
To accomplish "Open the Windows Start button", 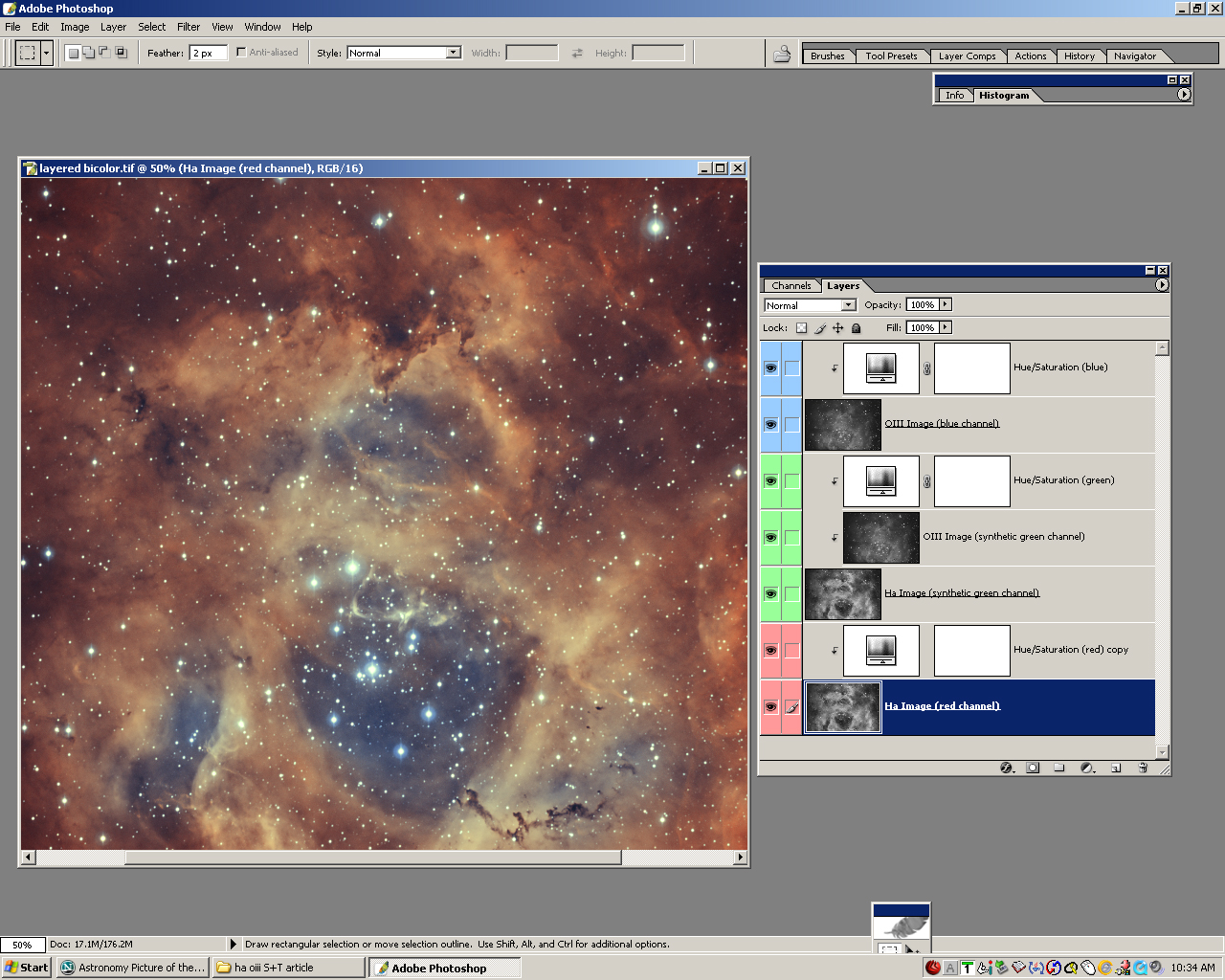I will [x=27, y=968].
